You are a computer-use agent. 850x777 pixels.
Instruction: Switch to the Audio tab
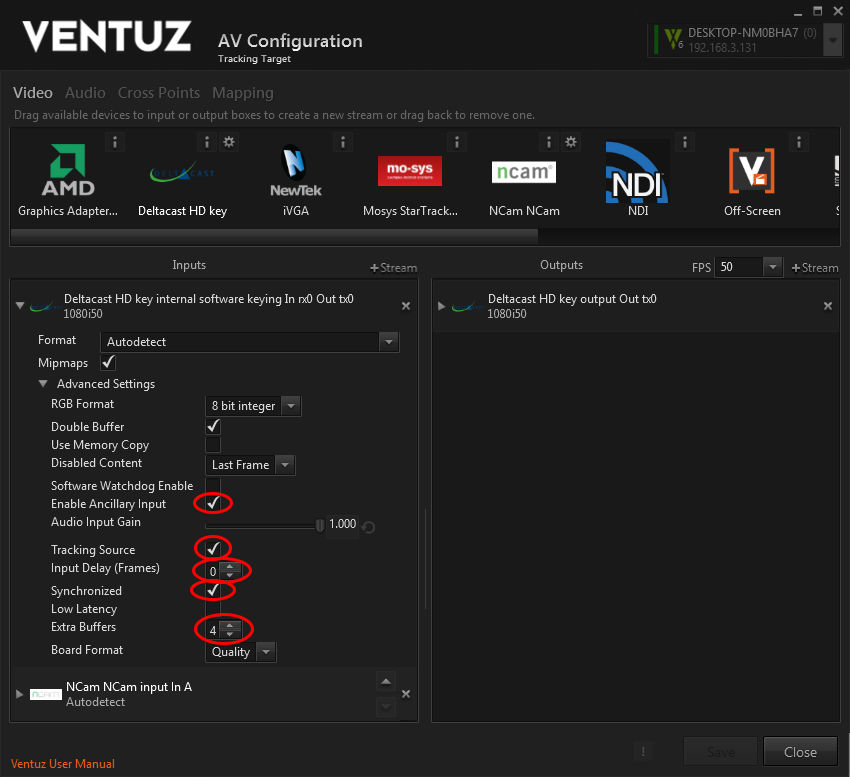(x=85, y=93)
